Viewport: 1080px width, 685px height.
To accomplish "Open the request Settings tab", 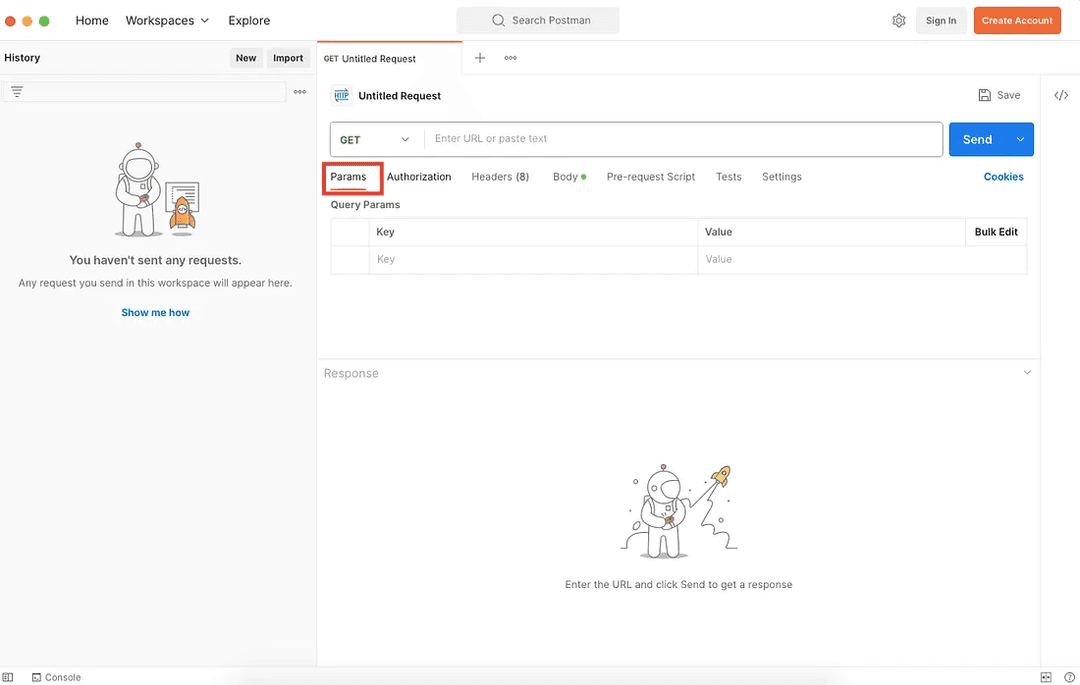I will (782, 177).
